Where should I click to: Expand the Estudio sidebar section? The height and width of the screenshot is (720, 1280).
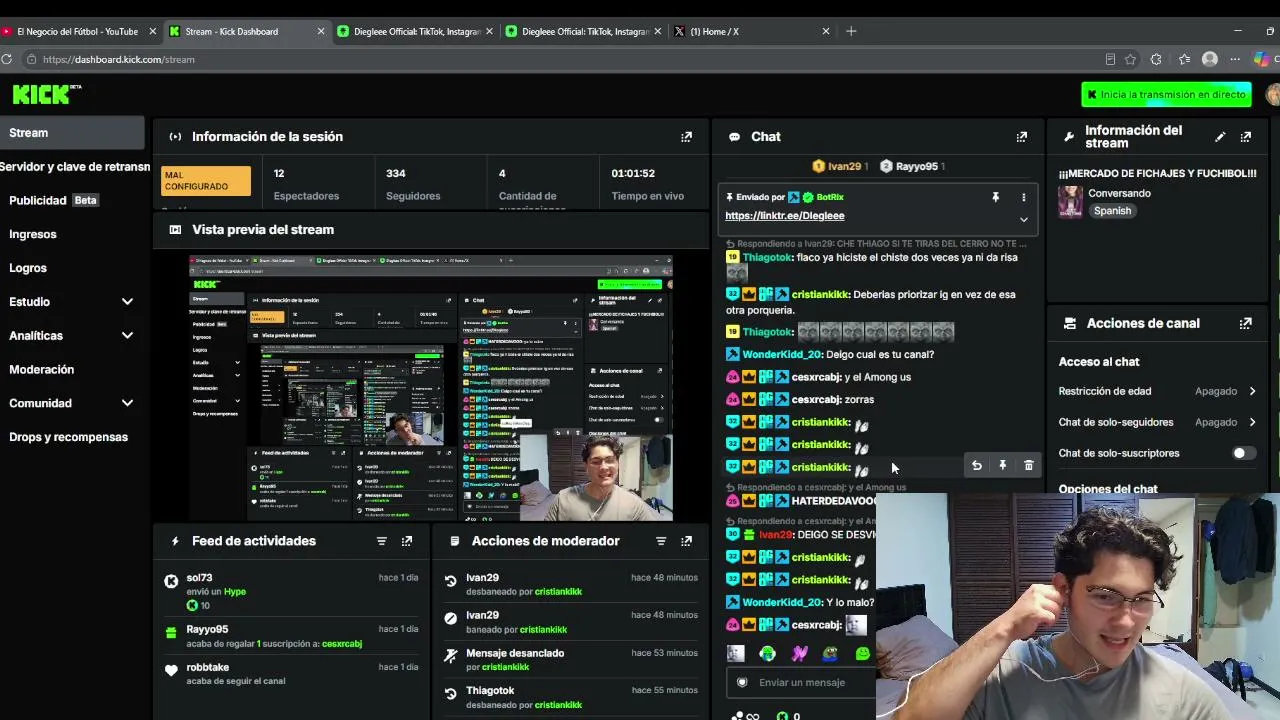tap(127, 302)
